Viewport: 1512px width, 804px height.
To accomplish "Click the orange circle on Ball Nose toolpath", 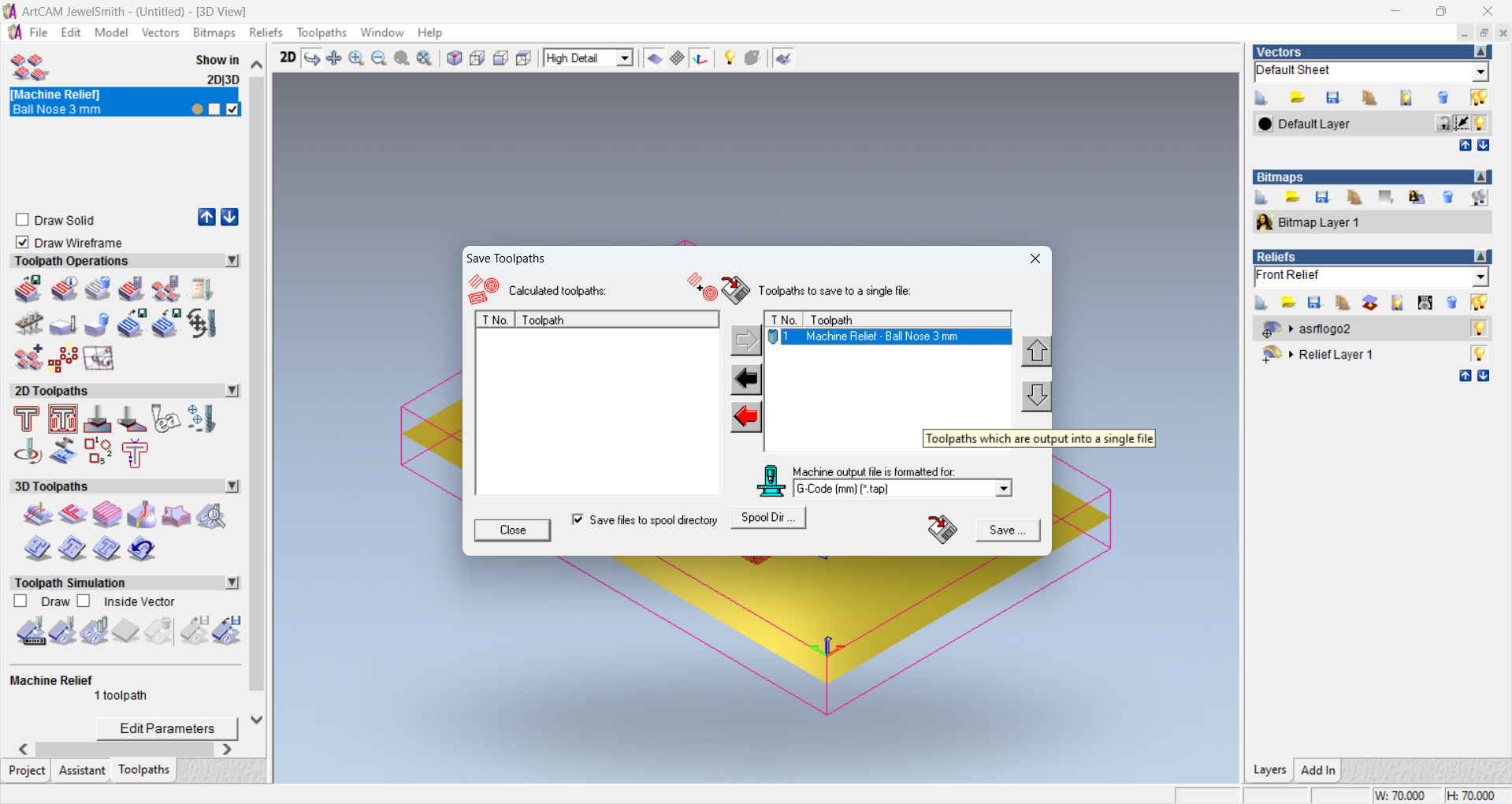I will point(197,109).
